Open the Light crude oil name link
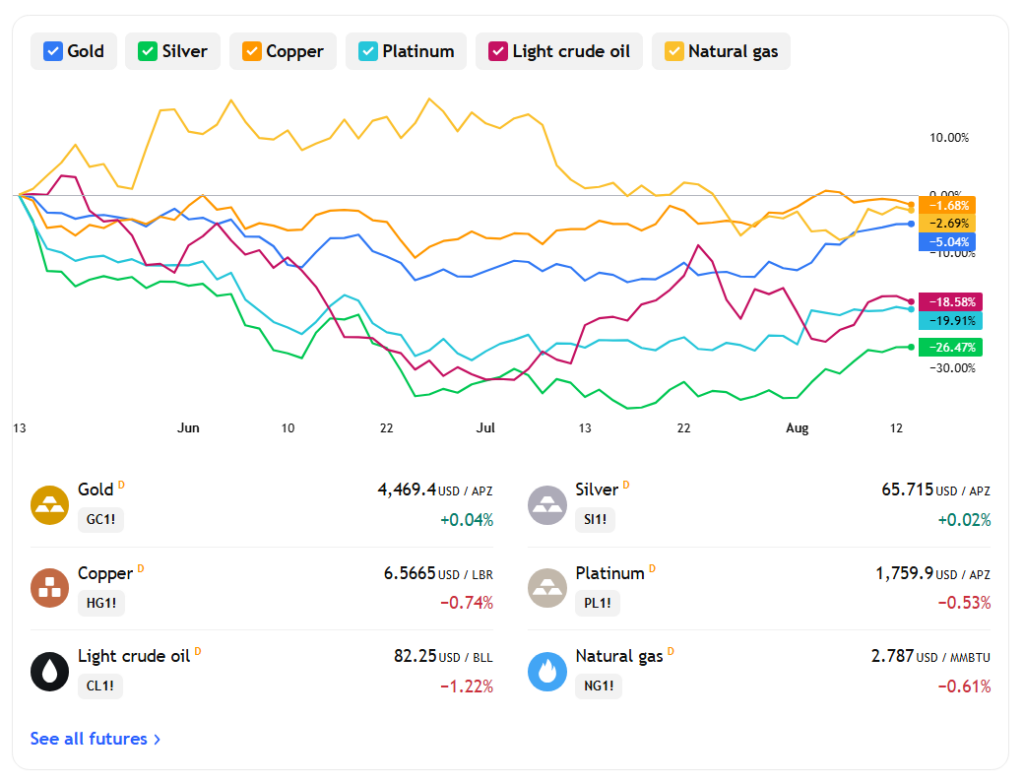 tap(134, 656)
